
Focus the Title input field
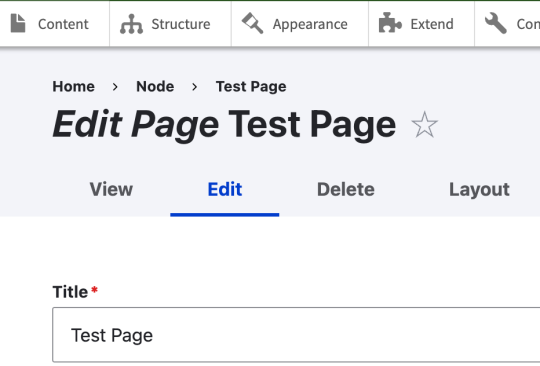tap(296, 335)
